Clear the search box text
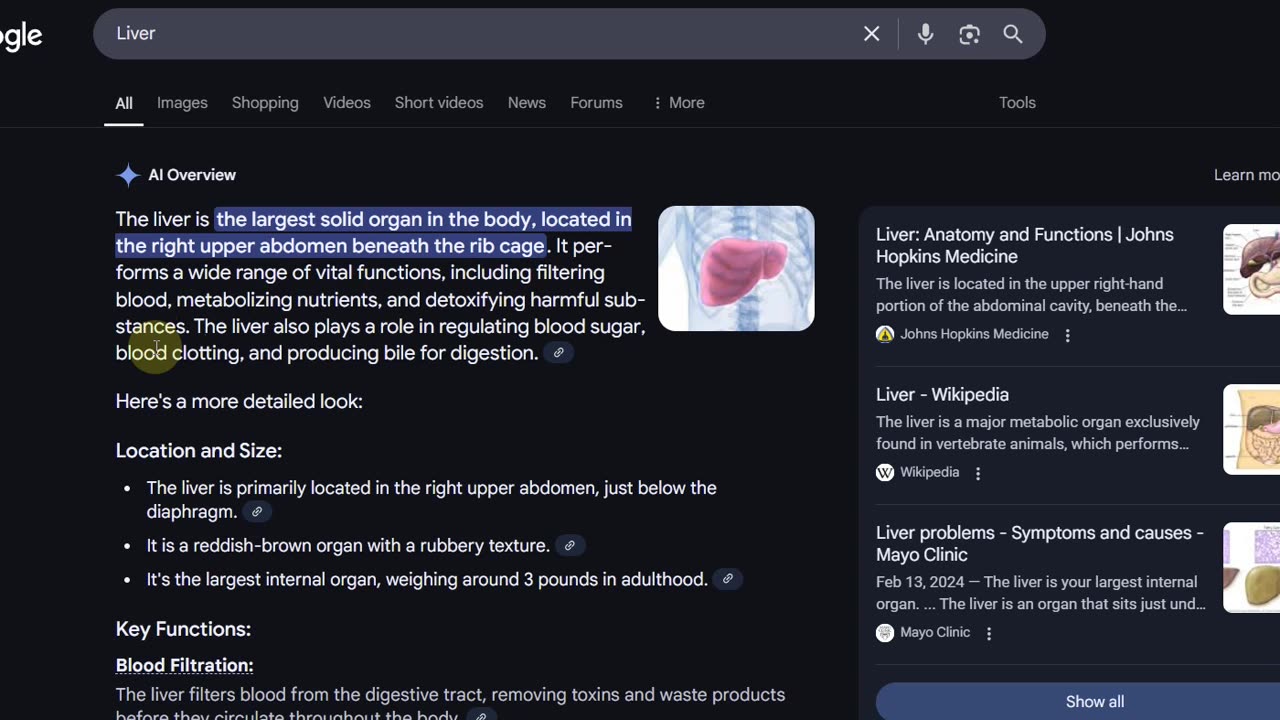The image size is (1280, 720). tap(872, 34)
